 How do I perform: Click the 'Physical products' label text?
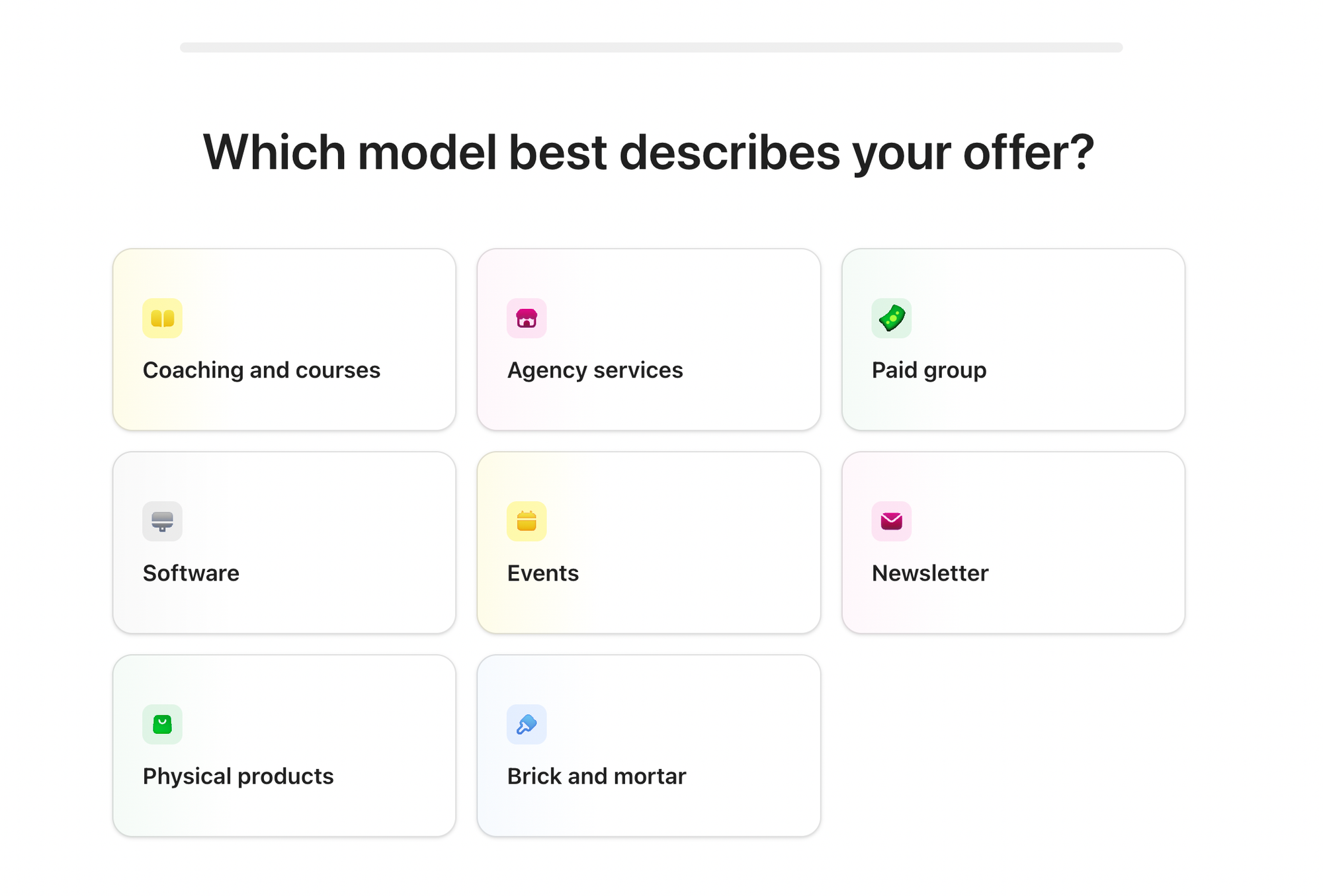click(238, 776)
